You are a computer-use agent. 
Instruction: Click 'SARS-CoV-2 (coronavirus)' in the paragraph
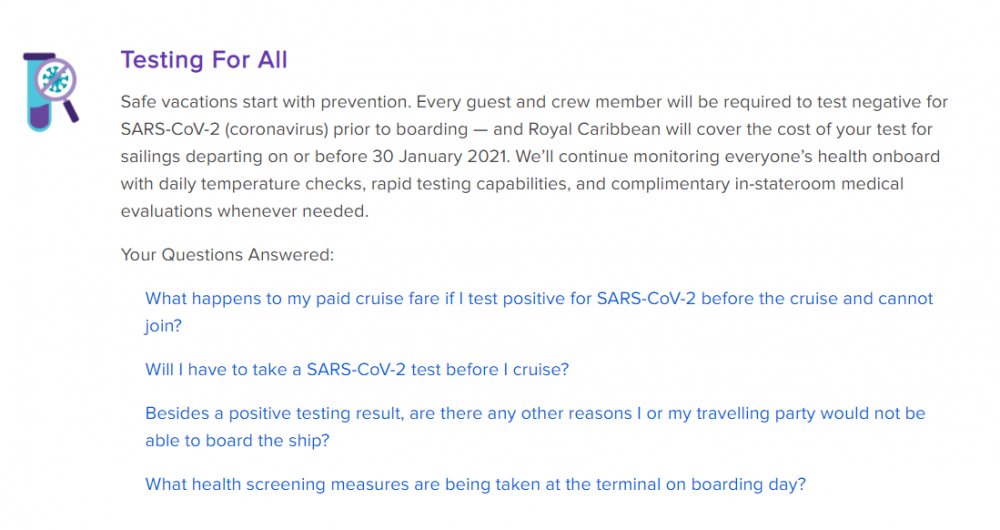tap(224, 129)
